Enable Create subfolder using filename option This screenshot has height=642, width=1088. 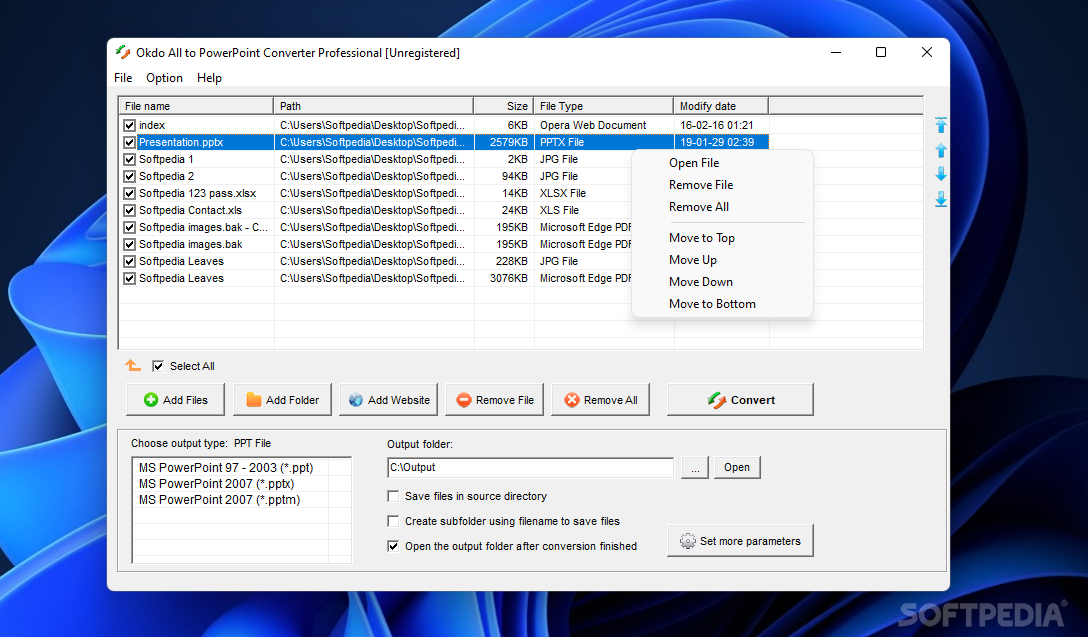coord(393,521)
